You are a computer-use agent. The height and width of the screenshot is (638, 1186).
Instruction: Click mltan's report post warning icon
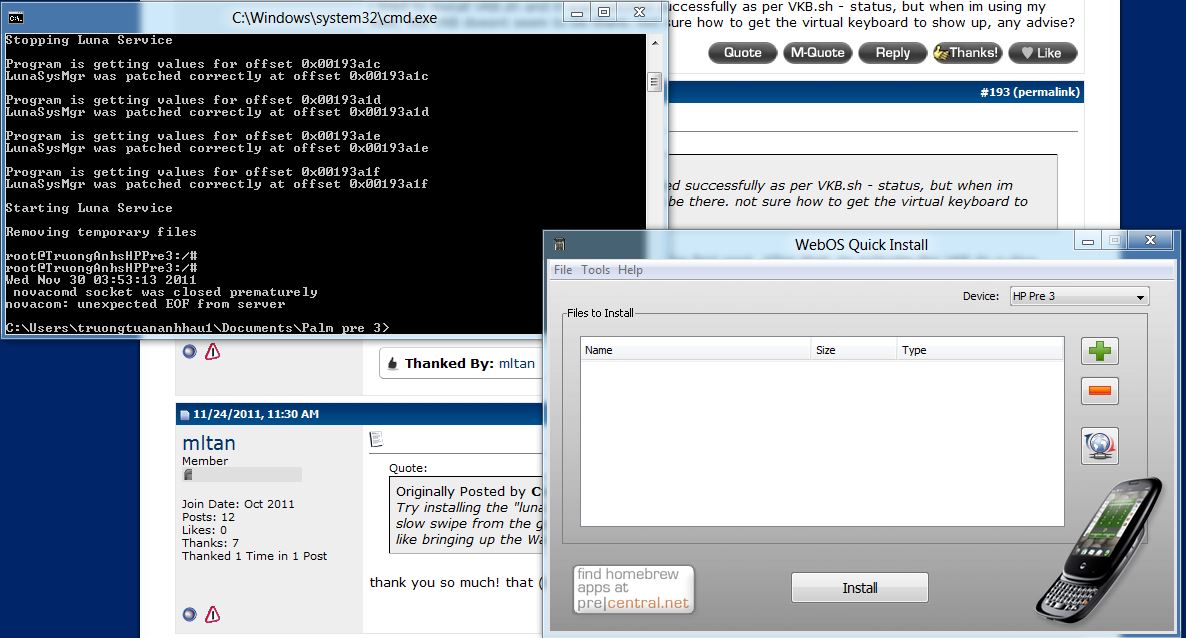pos(212,614)
